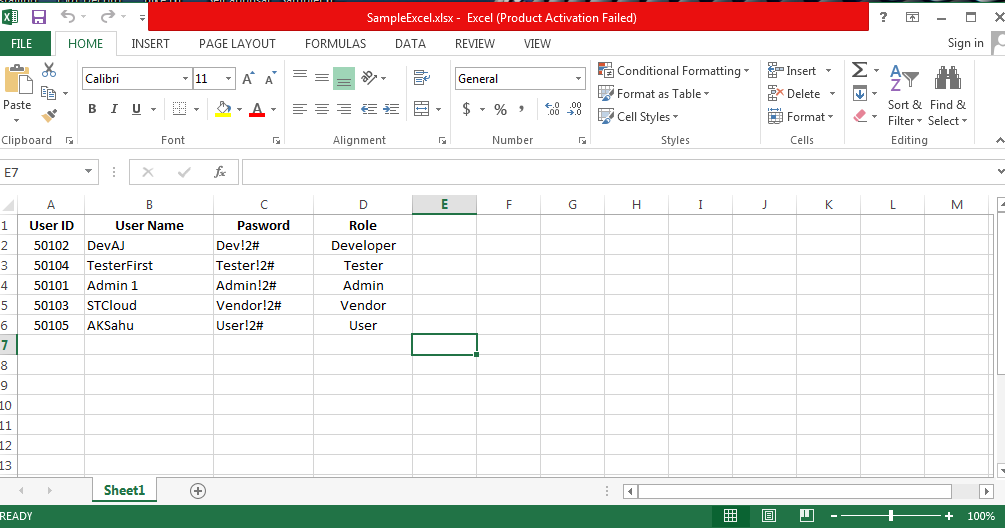
Task: Decrease font size with the smaller A icon
Action: pyautogui.click(x=270, y=79)
